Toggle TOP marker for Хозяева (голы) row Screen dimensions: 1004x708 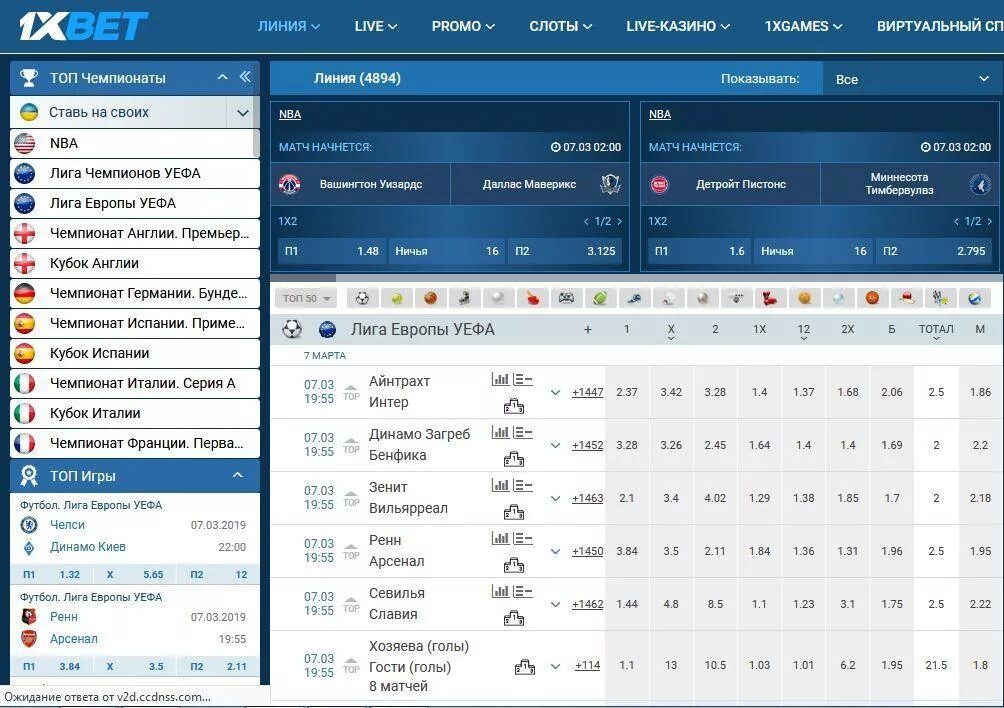pos(351,666)
